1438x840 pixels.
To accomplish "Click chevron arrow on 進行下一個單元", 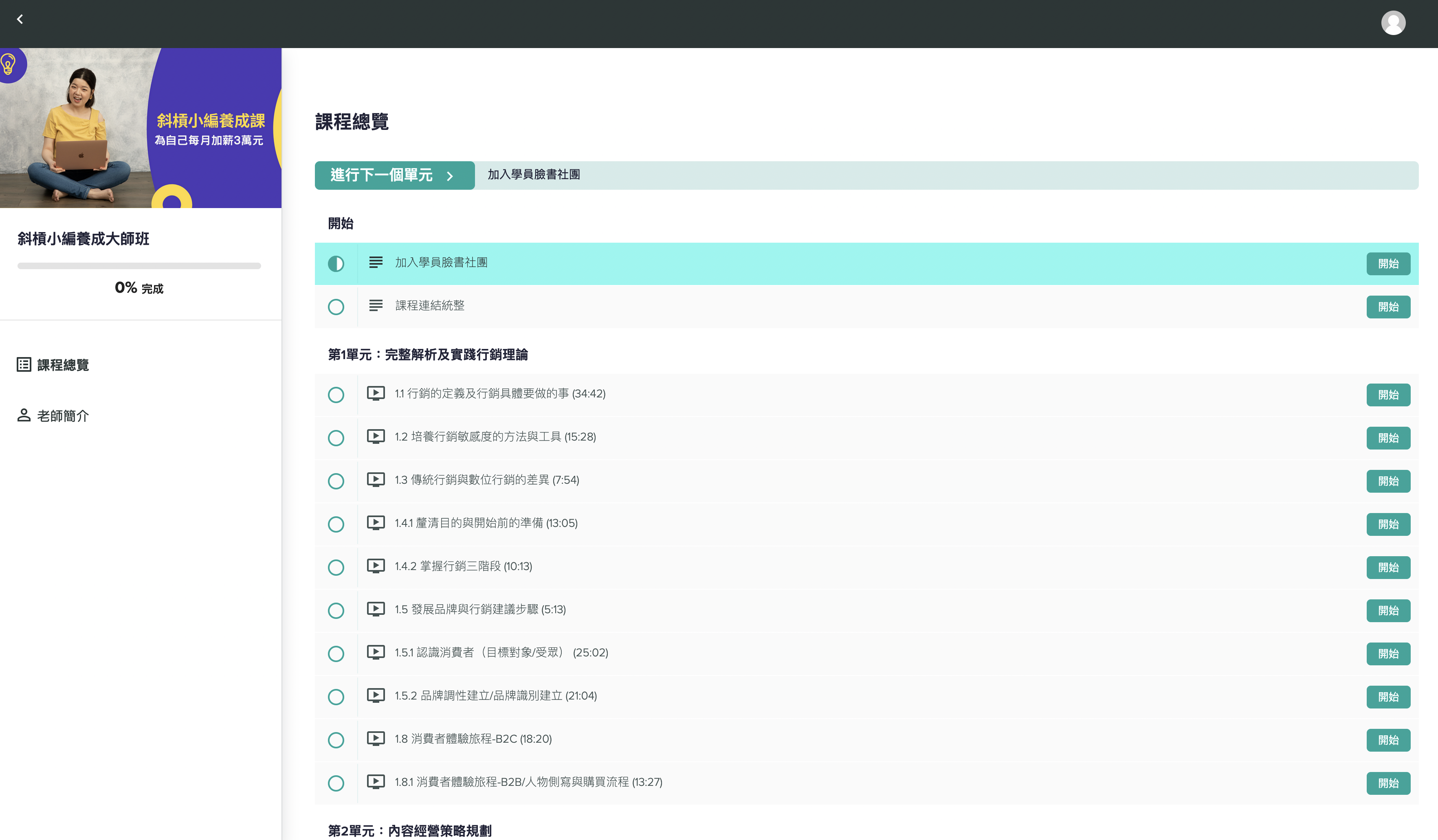I will [450, 175].
